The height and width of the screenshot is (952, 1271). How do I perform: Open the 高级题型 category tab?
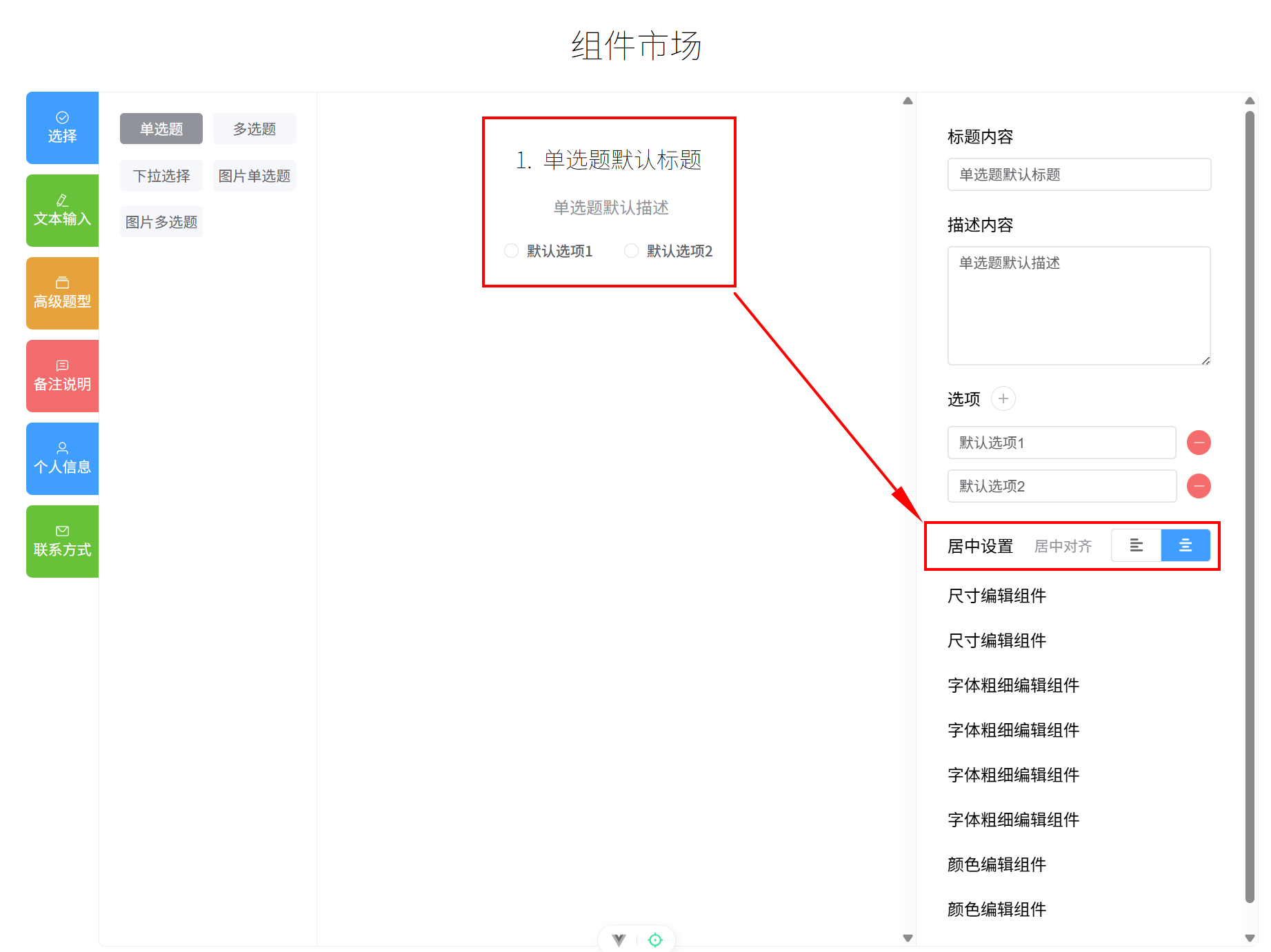pos(62,293)
